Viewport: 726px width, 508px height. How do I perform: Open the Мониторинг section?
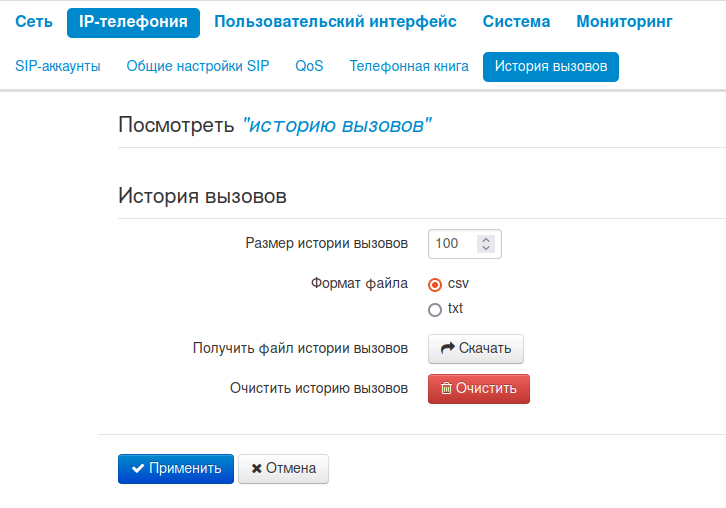tap(624, 21)
